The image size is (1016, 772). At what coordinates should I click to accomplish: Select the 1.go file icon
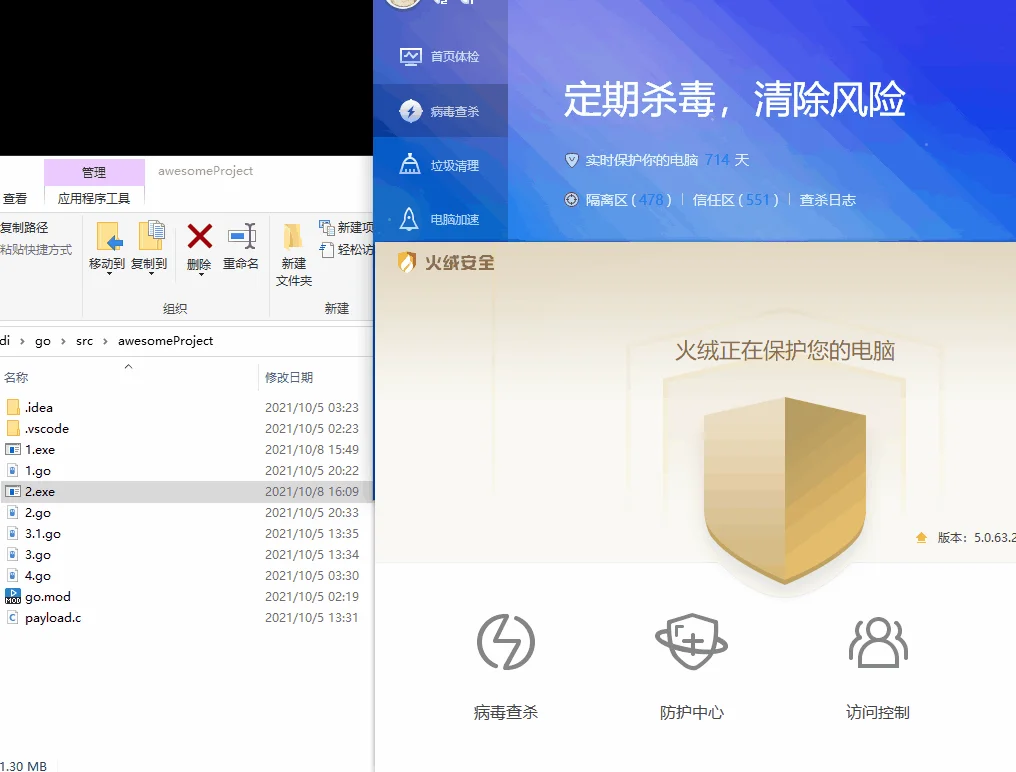click(12, 471)
